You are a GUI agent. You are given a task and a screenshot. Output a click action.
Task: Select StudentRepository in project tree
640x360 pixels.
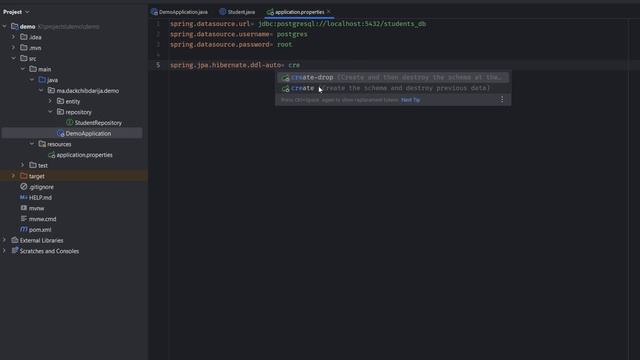click(98, 122)
